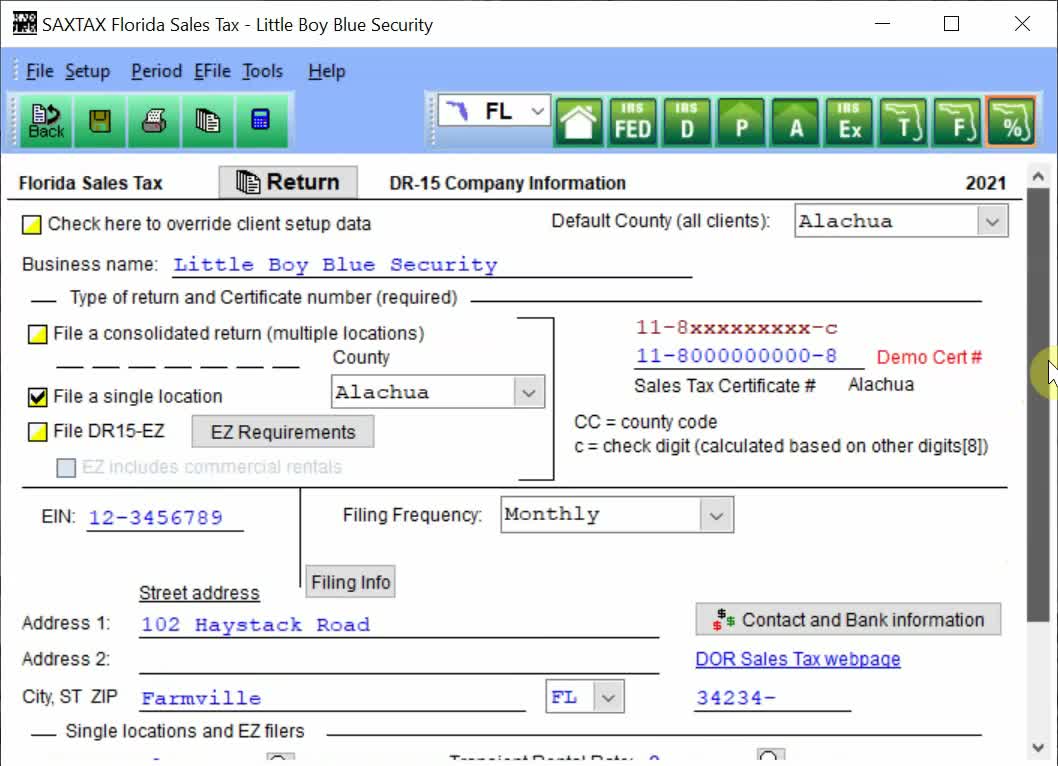Open the calculator tool icon
Viewport: 1058px width, 766px height.
click(x=261, y=121)
